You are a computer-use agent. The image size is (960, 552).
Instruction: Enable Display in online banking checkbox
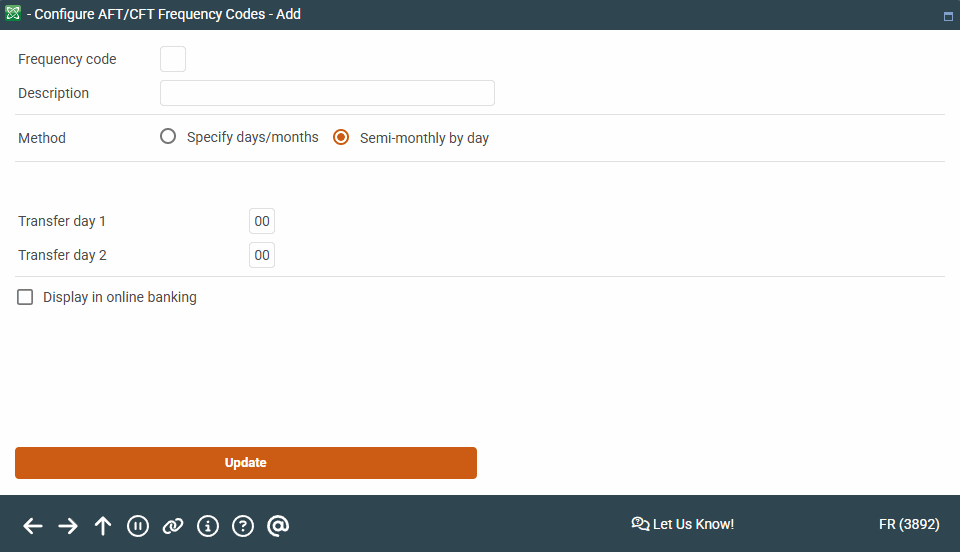click(x=26, y=297)
